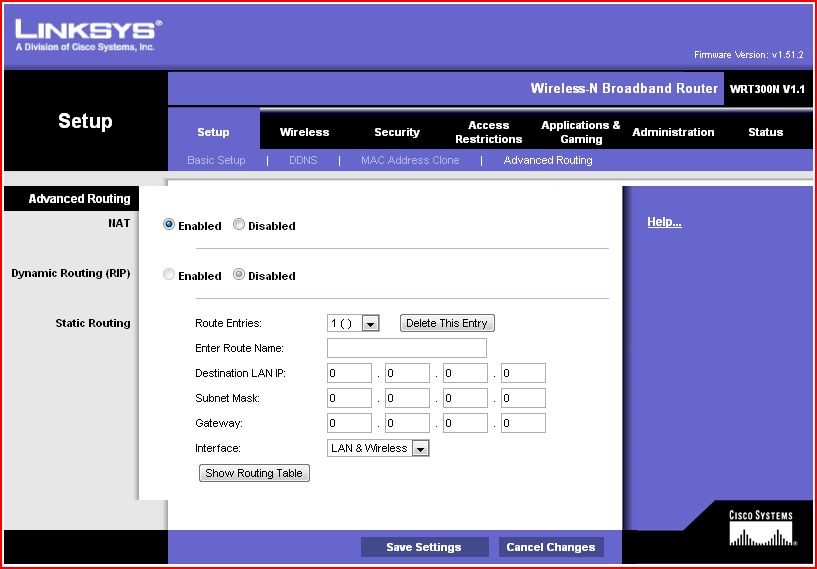Image resolution: width=817 pixels, height=569 pixels.
Task: Select NAT Enabled radio button
Action: (169, 225)
